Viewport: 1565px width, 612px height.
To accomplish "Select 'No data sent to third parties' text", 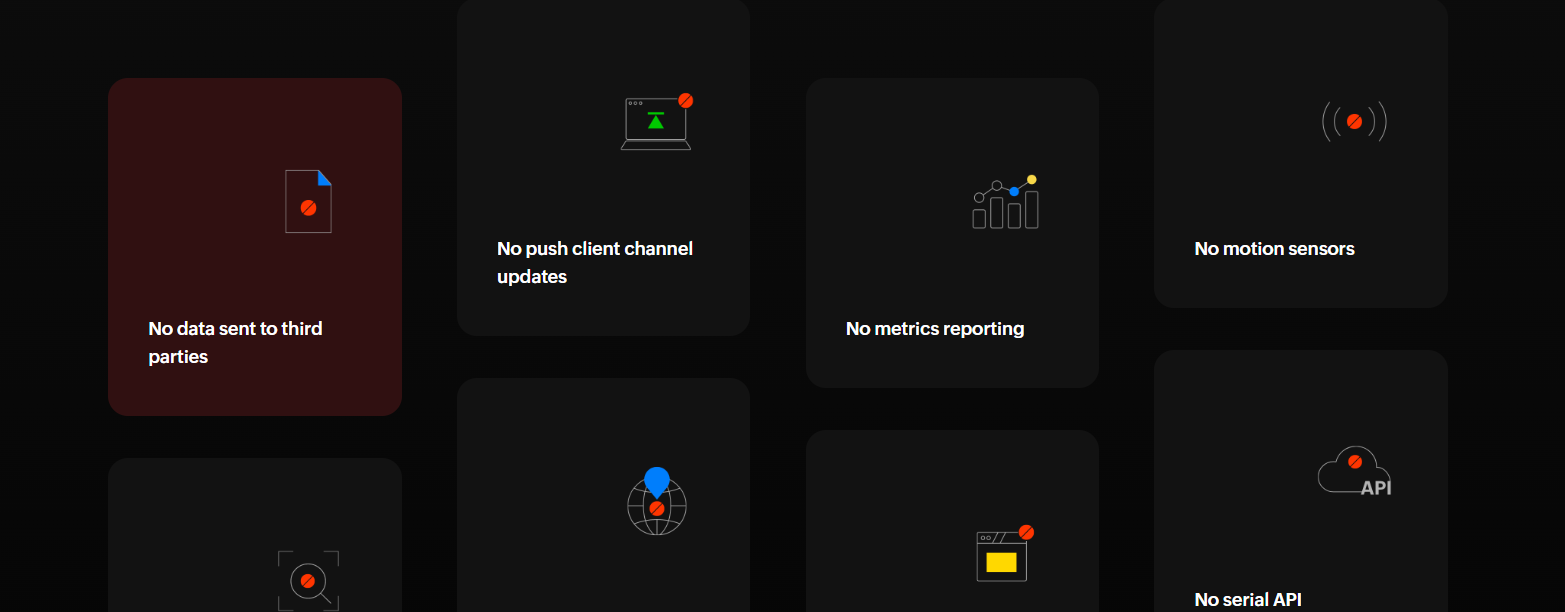I will [x=235, y=342].
